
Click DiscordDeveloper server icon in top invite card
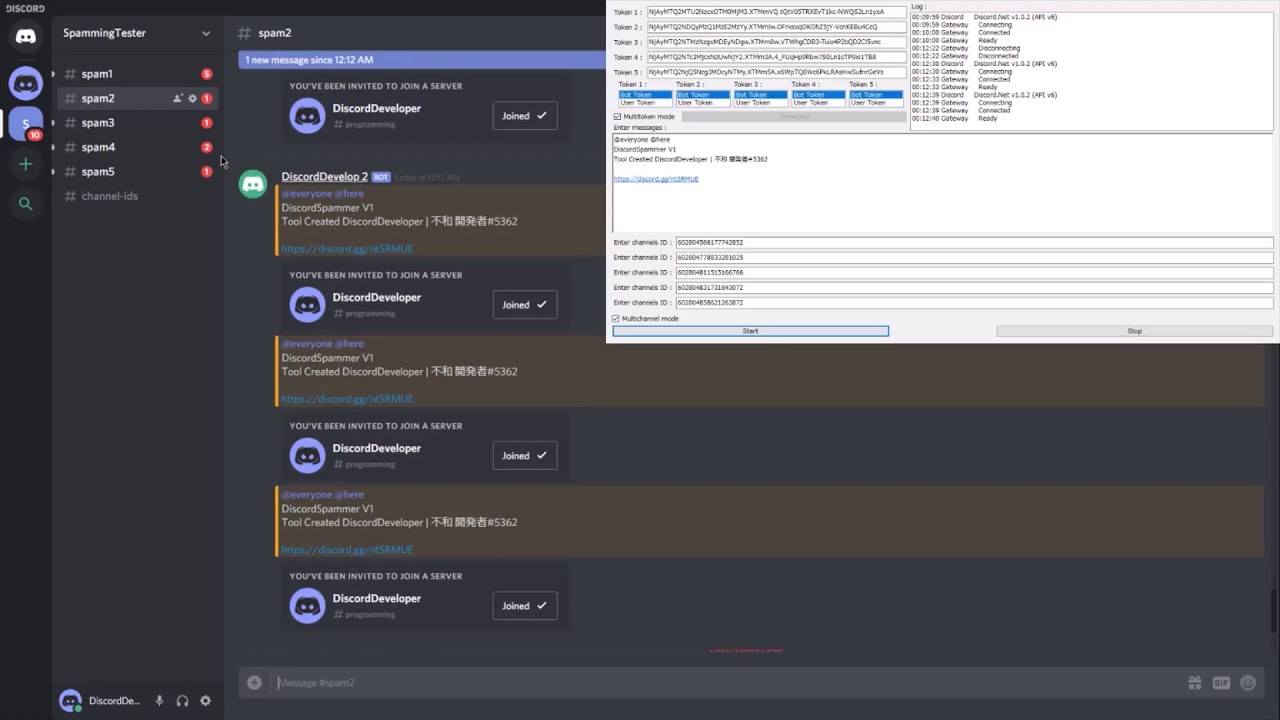pos(307,115)
